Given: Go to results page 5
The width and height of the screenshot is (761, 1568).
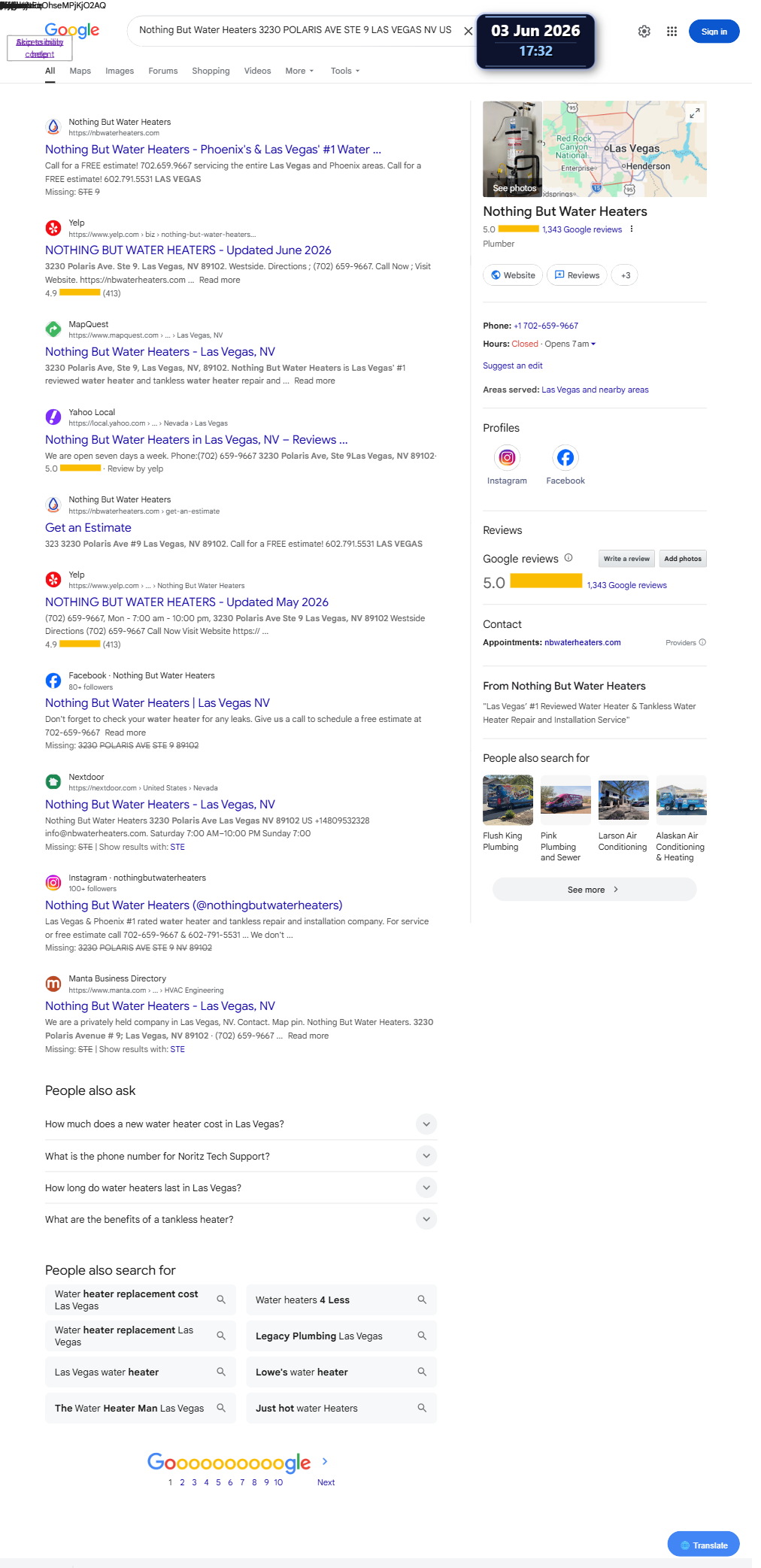Looking at the screenshot, I should click(218, 1482).
